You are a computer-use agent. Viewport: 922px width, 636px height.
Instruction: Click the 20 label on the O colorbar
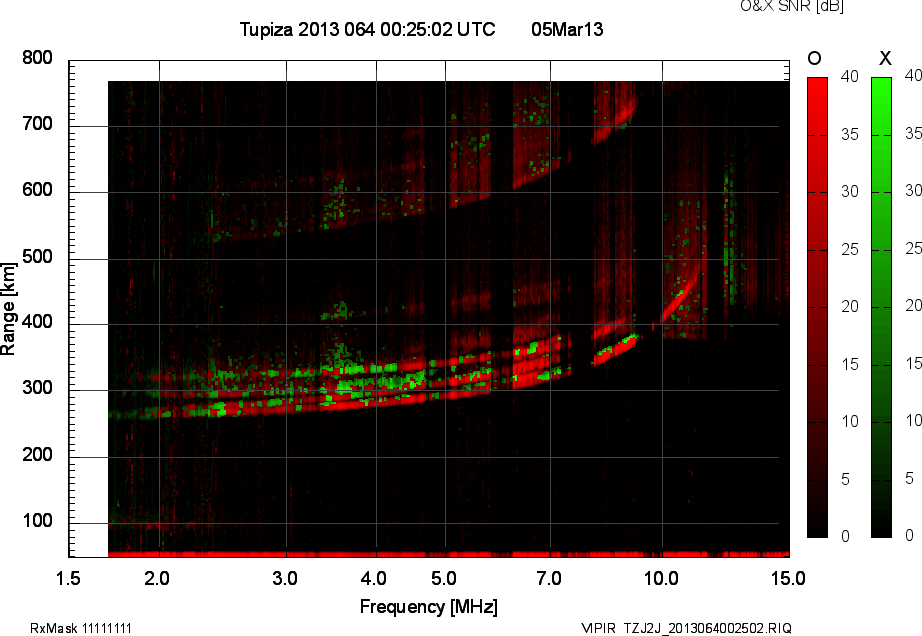[x=850, y=306]
